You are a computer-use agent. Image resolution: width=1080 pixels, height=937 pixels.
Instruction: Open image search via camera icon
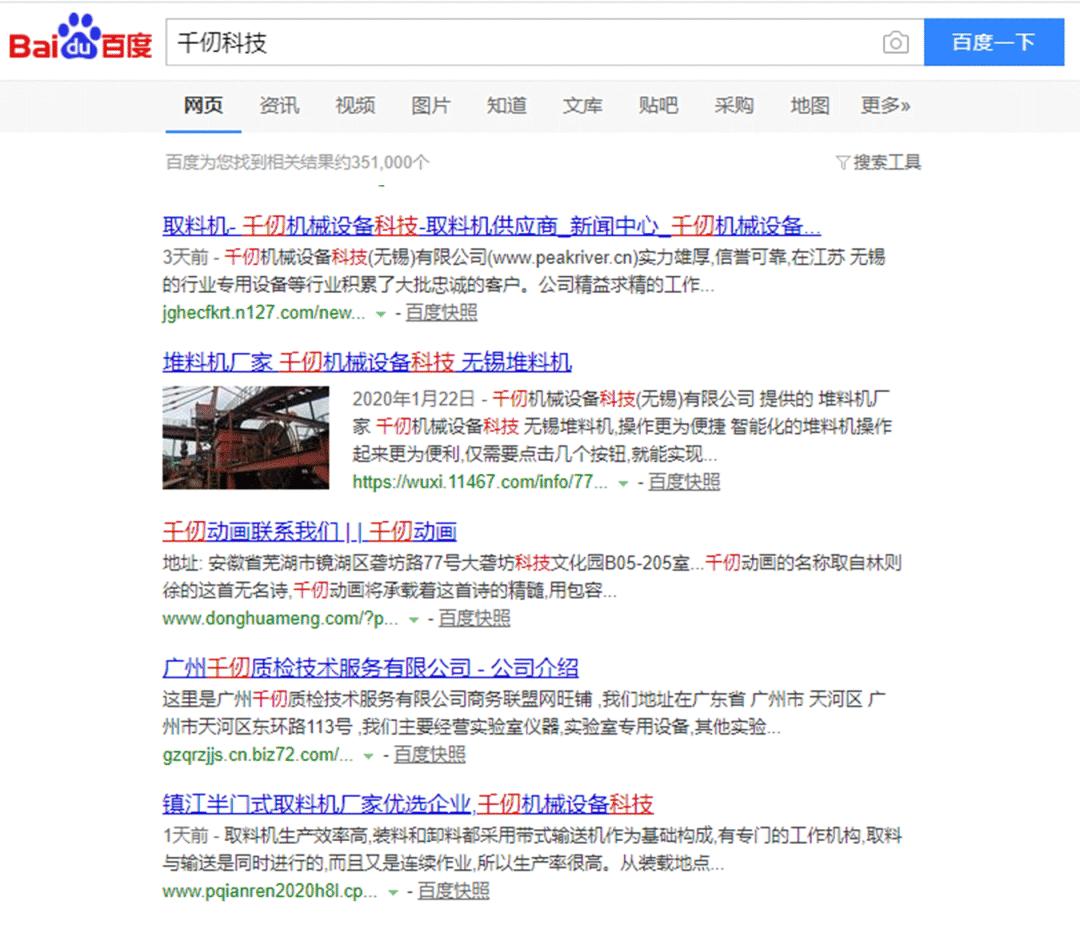coord(895,42)
